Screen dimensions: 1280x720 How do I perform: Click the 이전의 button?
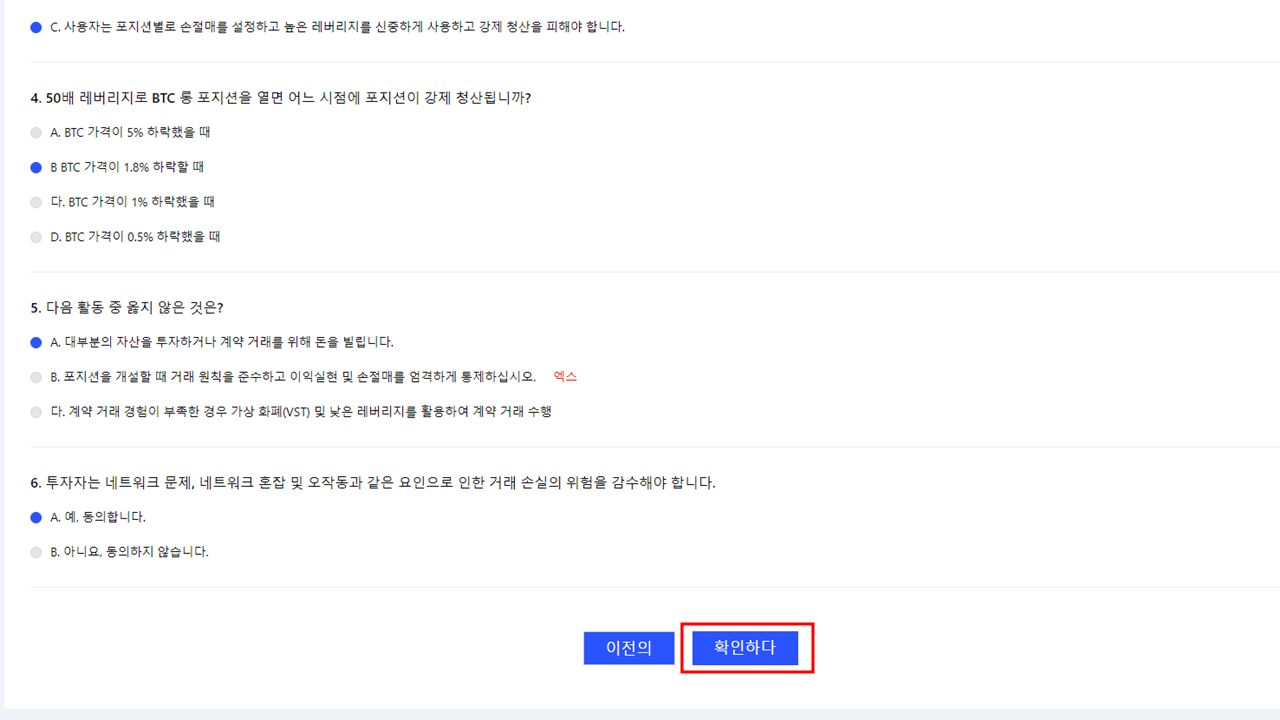(629, 648)
